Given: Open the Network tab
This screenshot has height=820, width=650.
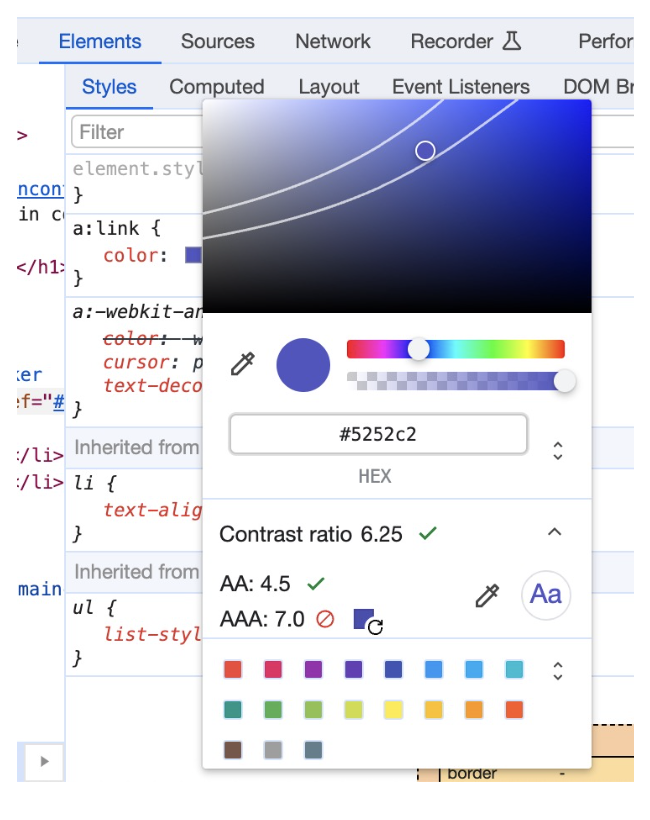Looking at the screenshot, I should (x=333, y=41).
